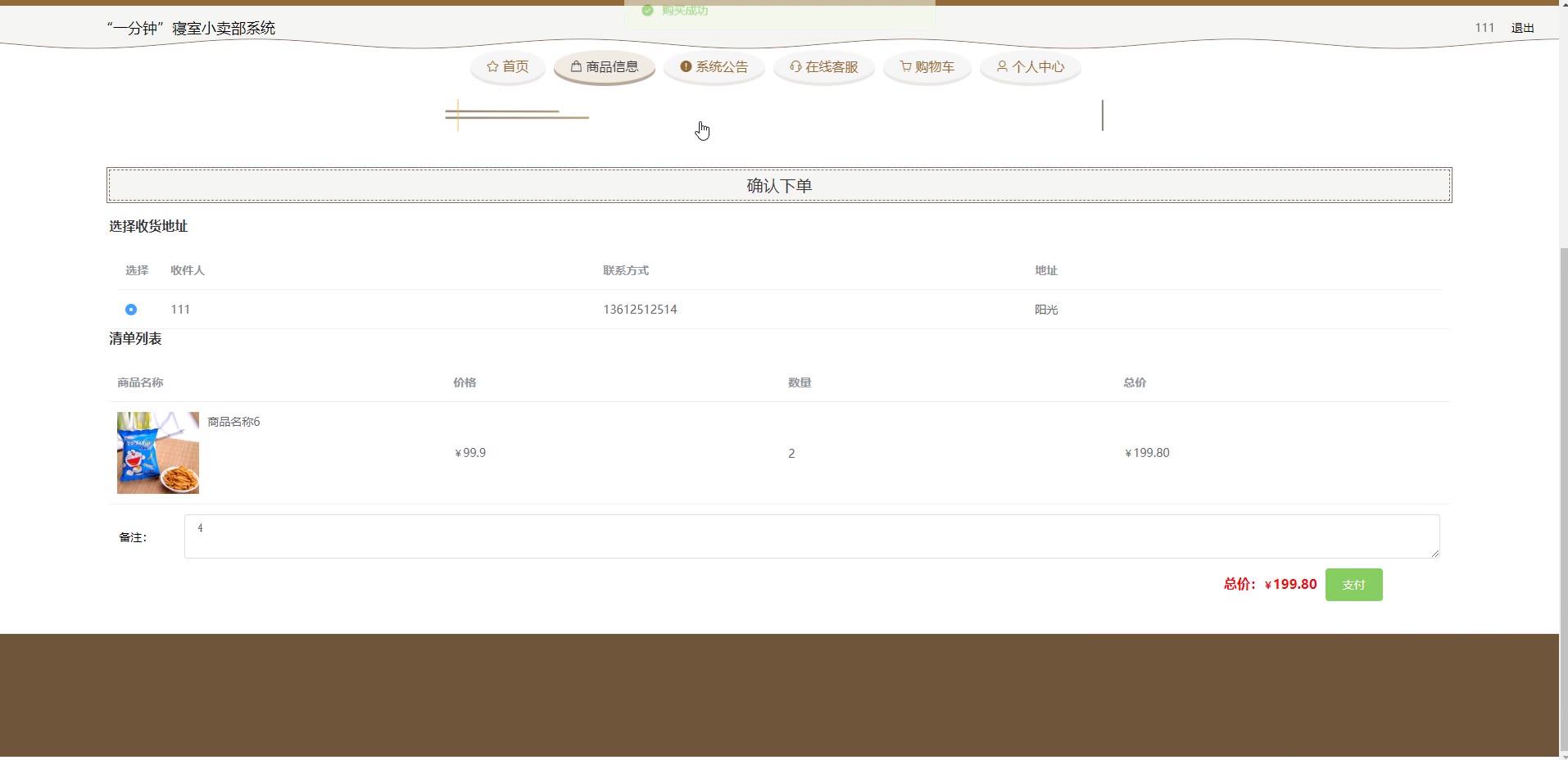Viewport: 1568px width, 760px height.
Task: Click the 确认下单 heading banner
Action: coord(779,185)
